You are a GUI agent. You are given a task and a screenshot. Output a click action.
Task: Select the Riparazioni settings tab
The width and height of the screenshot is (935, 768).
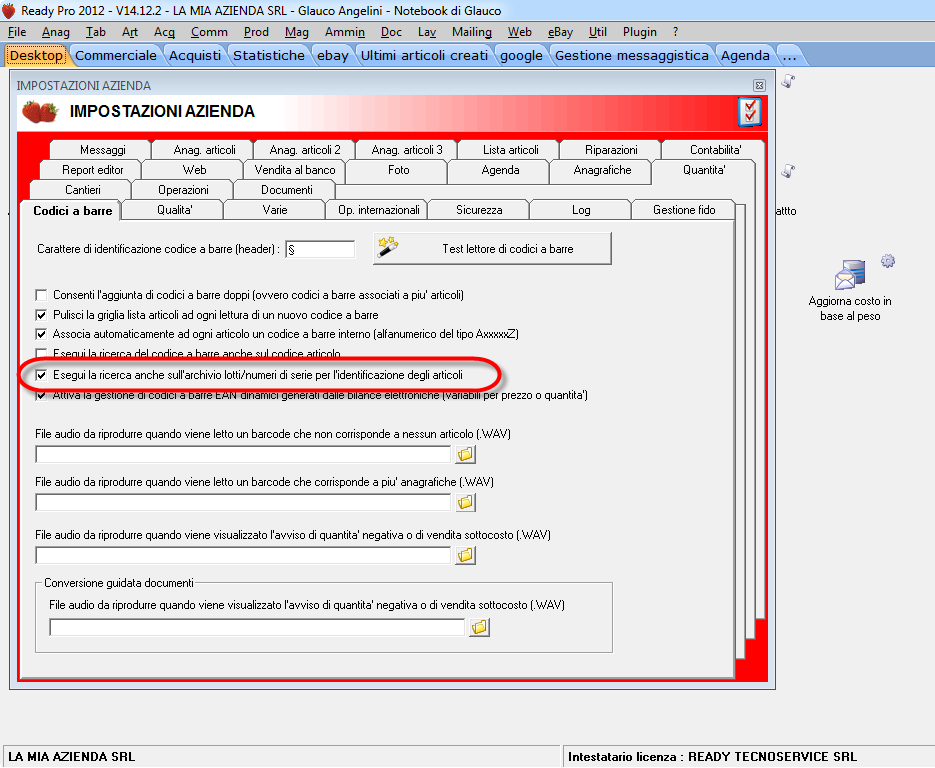coord(611,150)
